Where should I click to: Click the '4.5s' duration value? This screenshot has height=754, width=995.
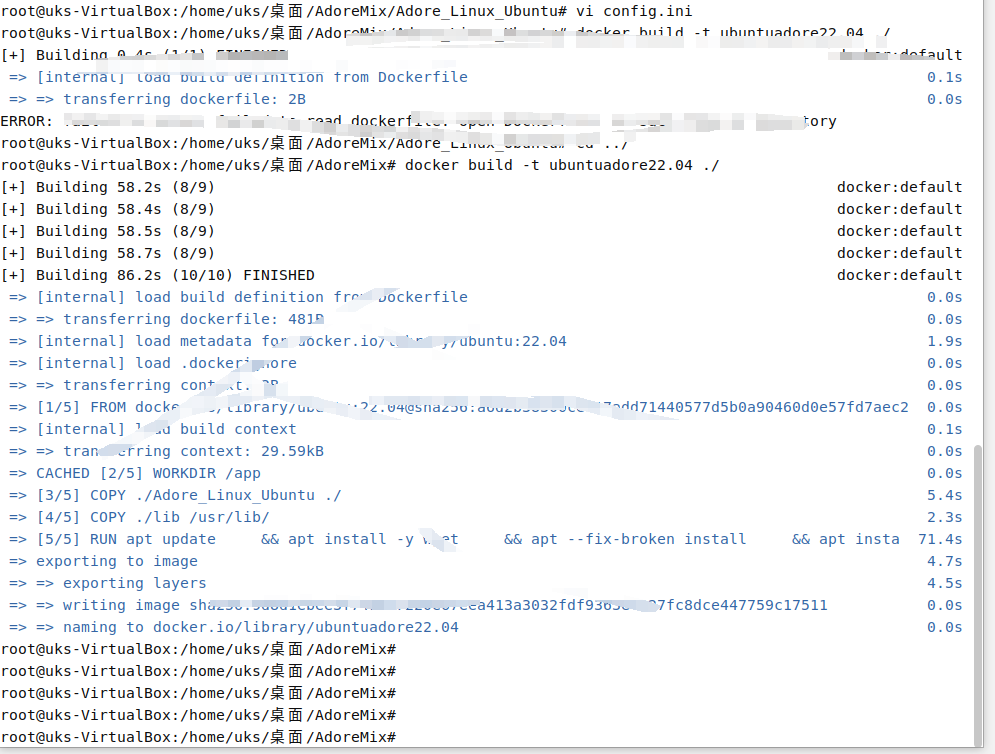click(944, 583)
